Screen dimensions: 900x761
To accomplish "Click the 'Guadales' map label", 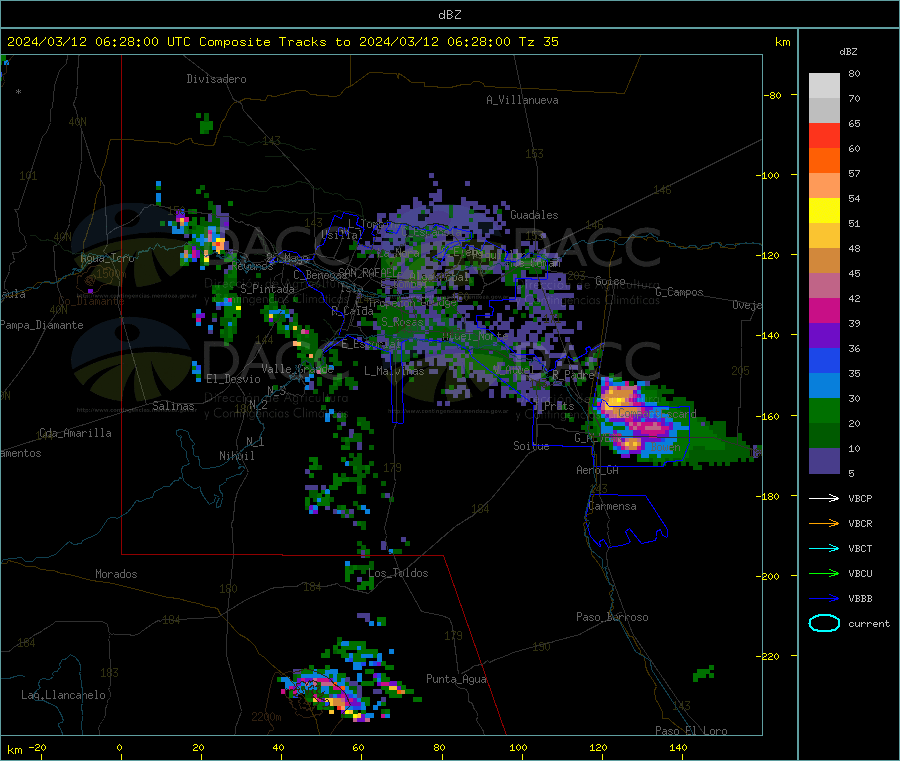I will [x=534, y=215].
